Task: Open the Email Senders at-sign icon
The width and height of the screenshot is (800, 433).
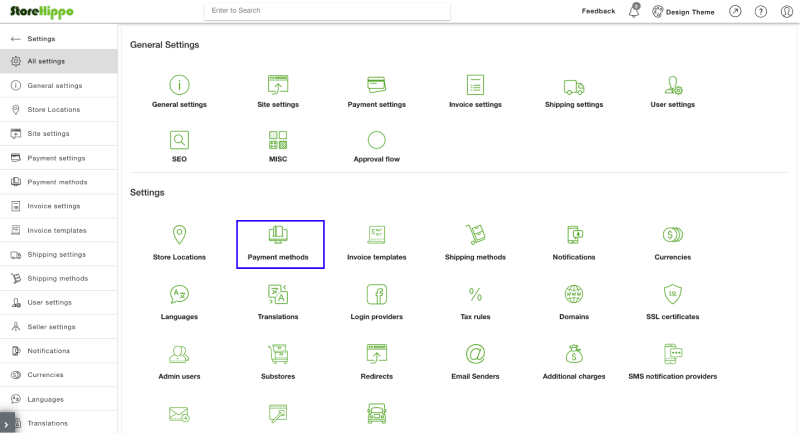Action: (475, 353)
